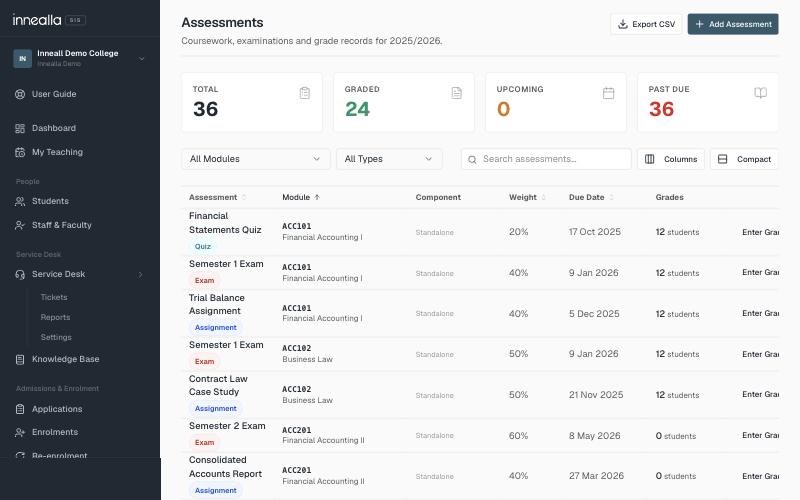Enter grades for Semester 2 Exam
This screenshot has width=800, height=500.
tap(760, 435)
